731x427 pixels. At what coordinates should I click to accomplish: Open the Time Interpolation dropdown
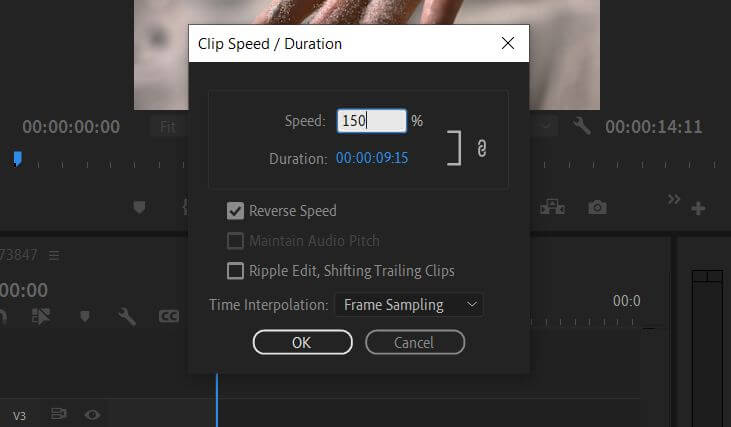(408, 305)
